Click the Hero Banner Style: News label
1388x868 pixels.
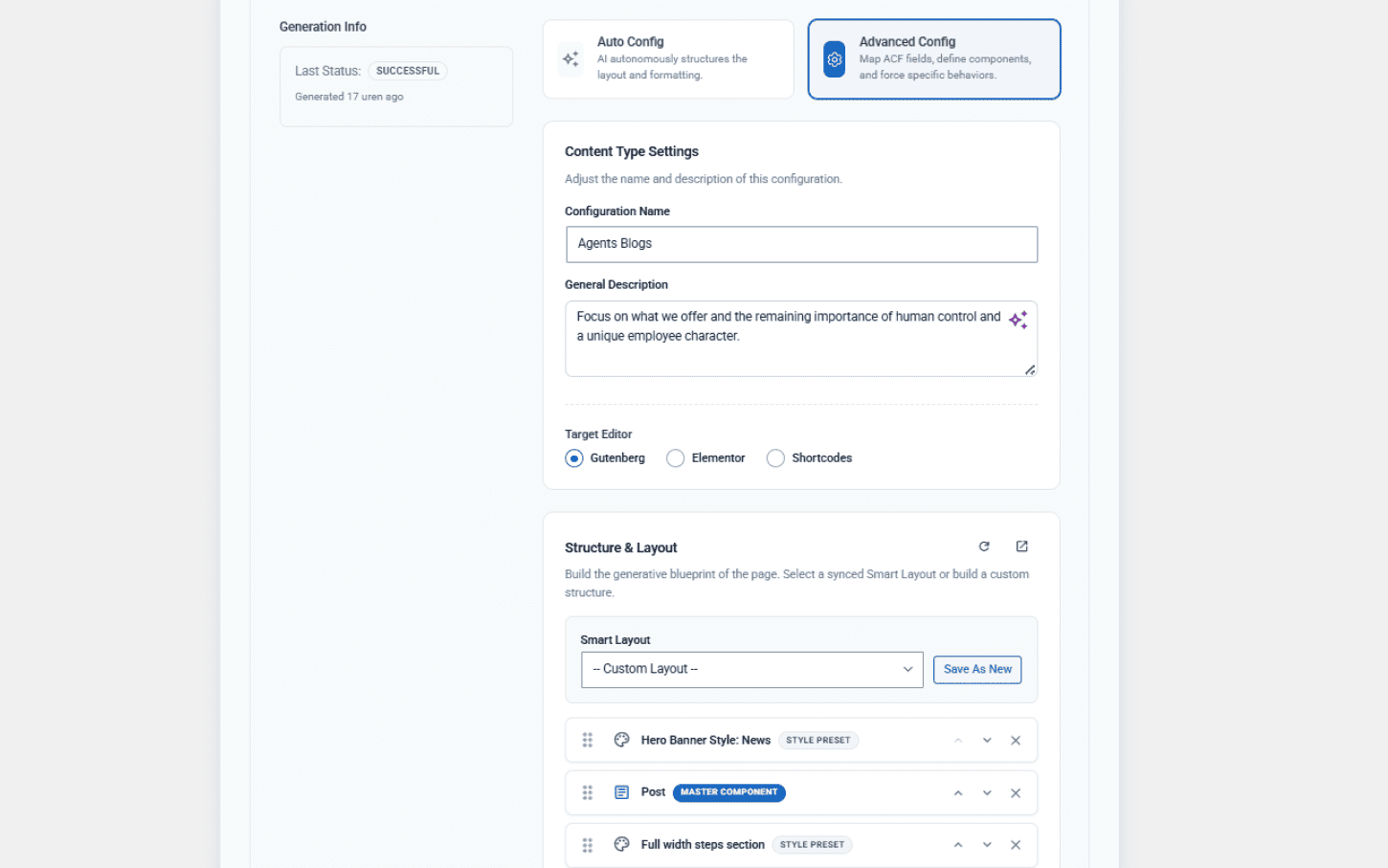[x=705, y=741]
